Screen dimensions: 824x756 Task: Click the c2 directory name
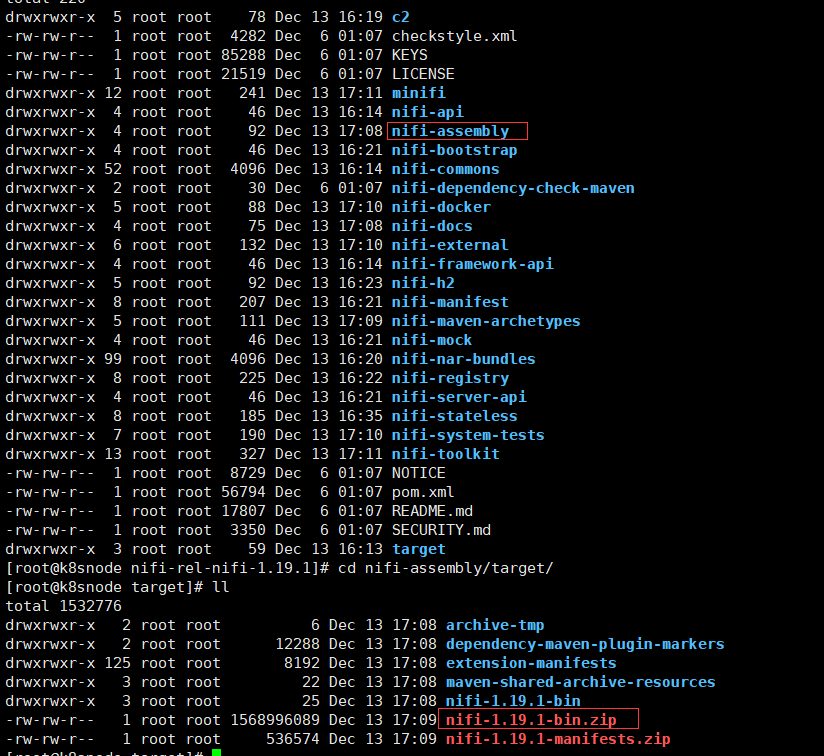click(x=400, y=17)
